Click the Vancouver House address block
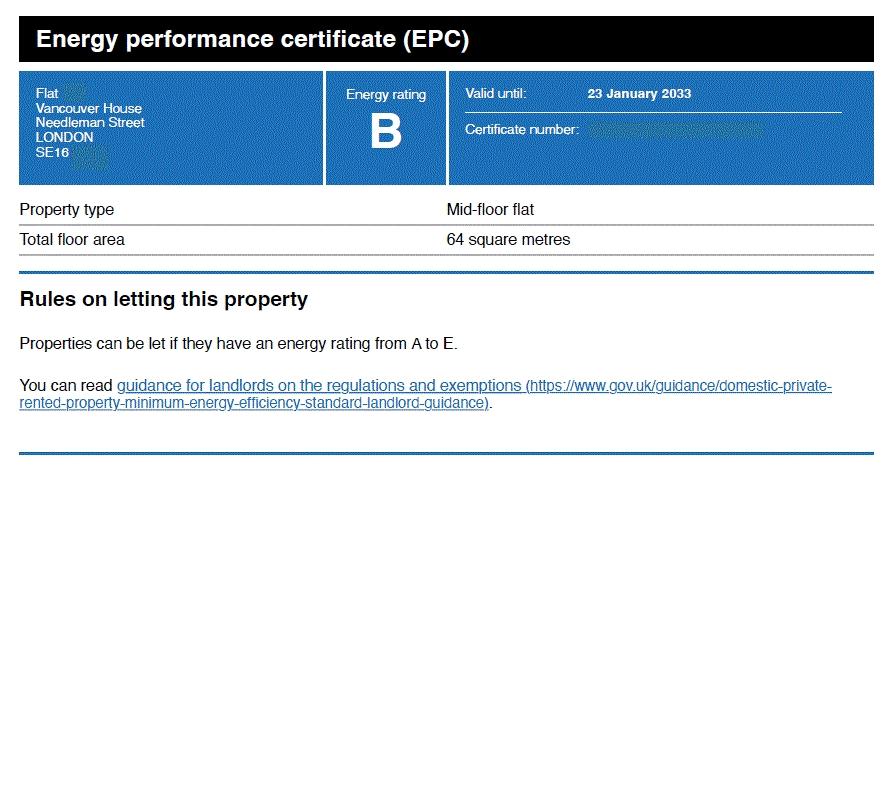The height and width of the screenshot is (809, 889). click(x=89, y=108)
